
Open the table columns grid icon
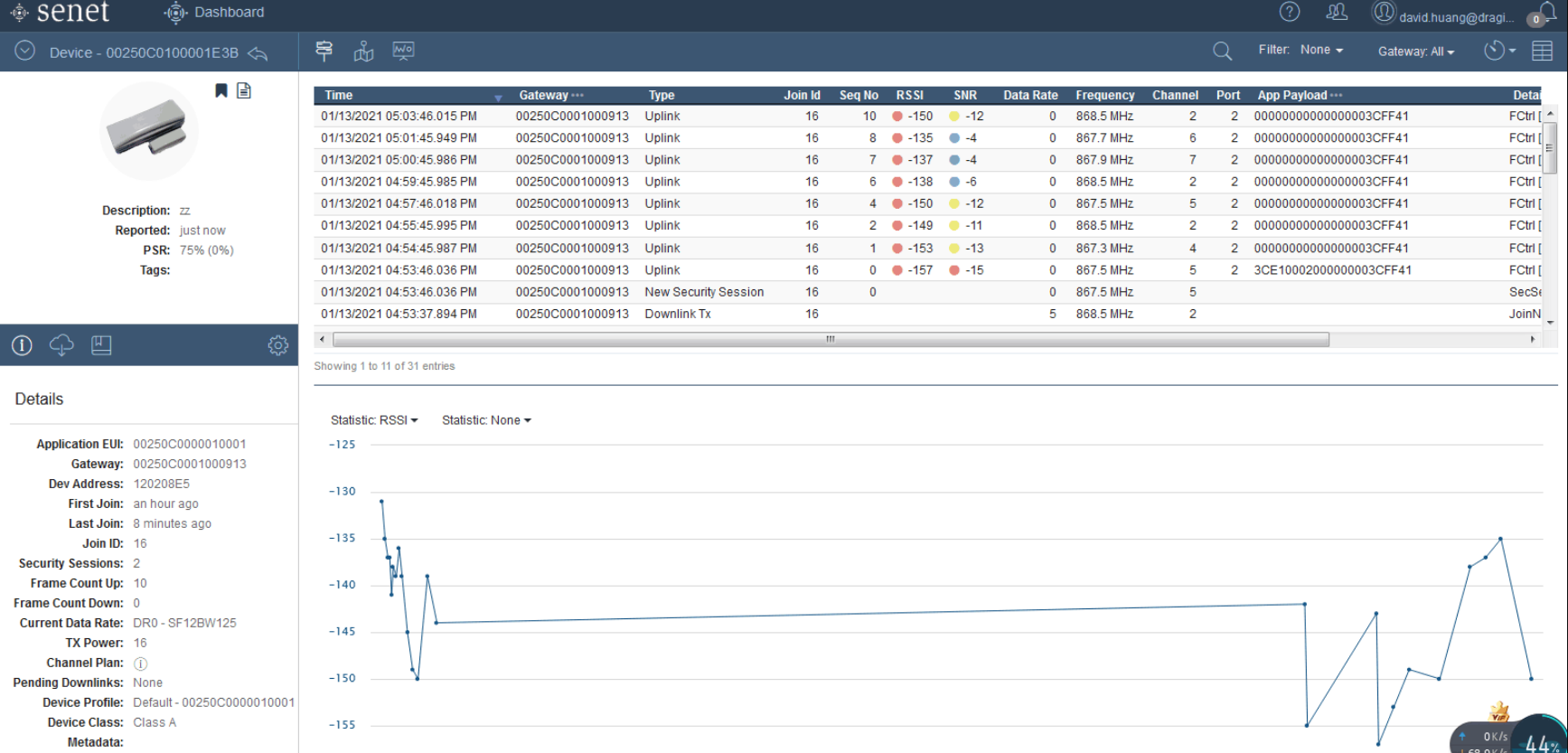(x=1543, y=52)
